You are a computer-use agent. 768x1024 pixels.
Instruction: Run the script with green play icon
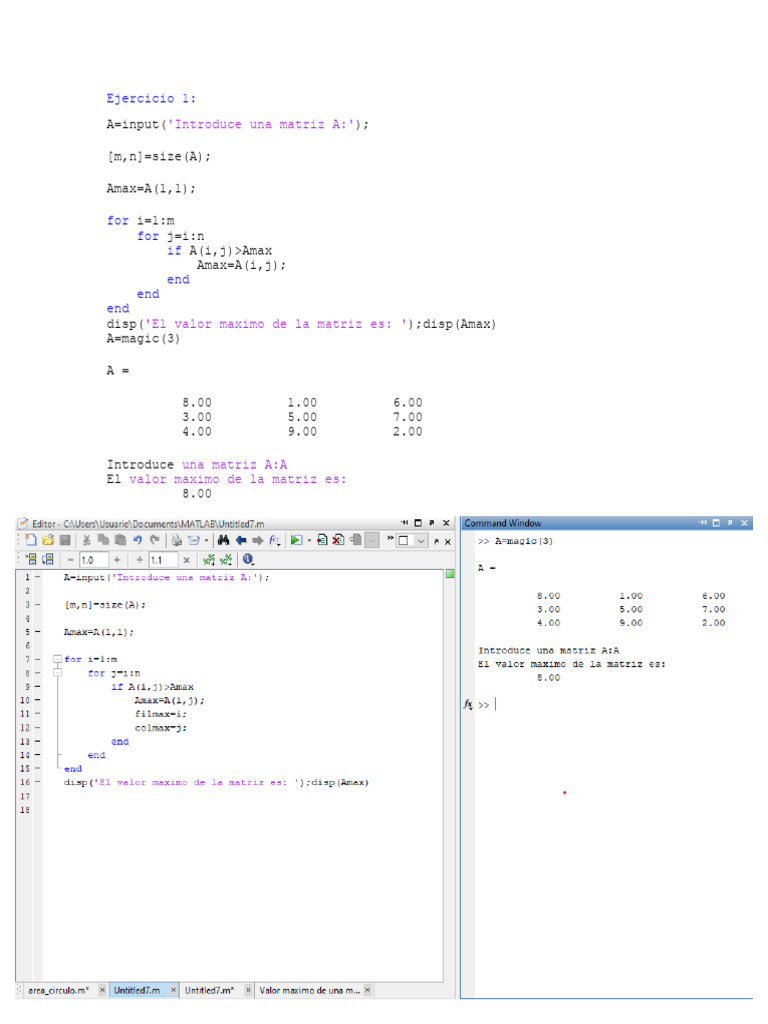pos(296,540)
